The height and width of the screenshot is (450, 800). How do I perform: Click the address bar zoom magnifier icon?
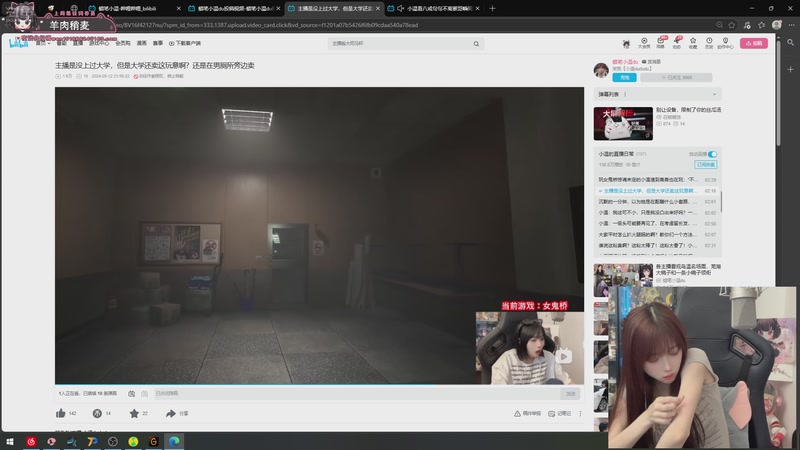[x=719, y=25]
